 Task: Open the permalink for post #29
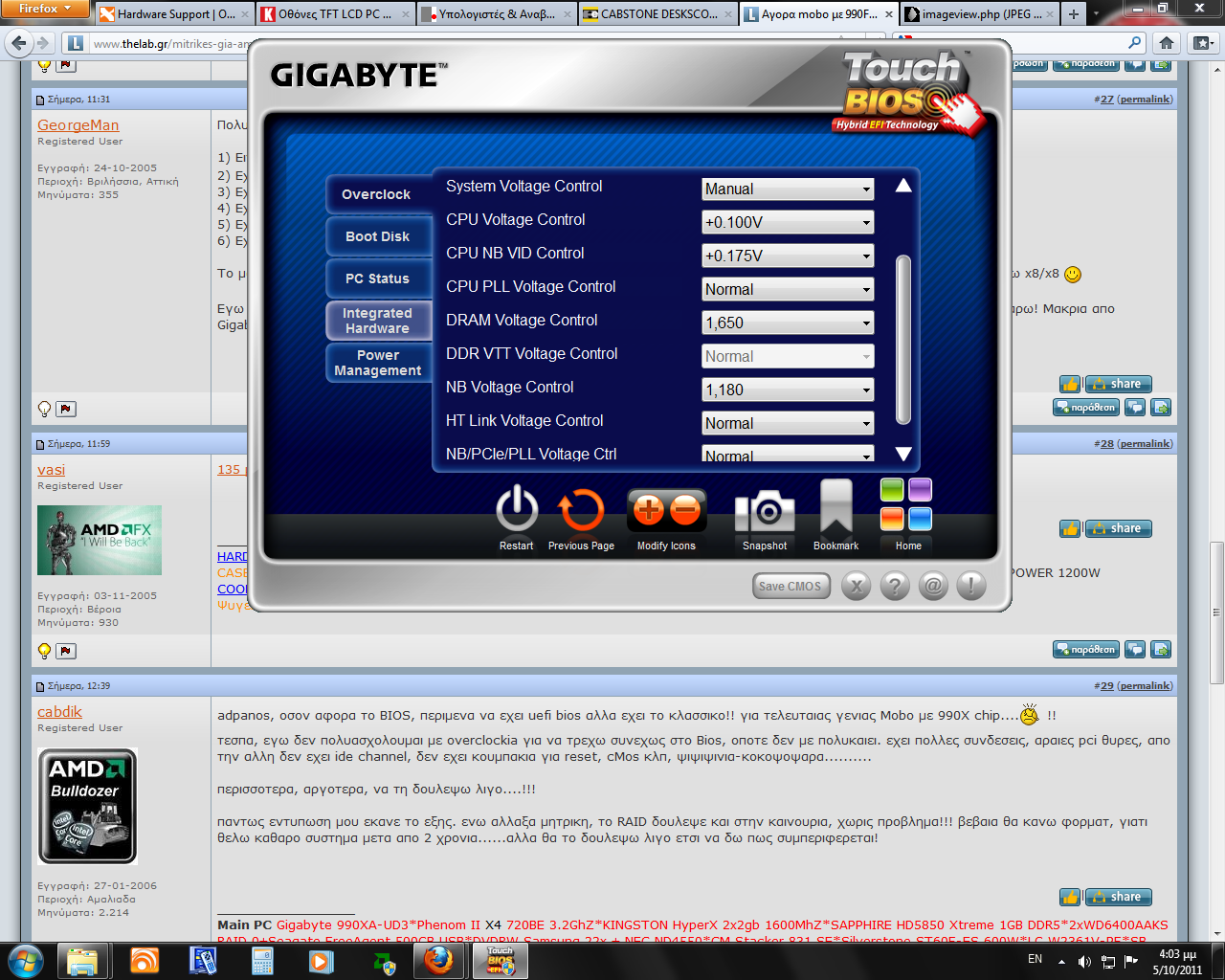(x=1145, y=686)
